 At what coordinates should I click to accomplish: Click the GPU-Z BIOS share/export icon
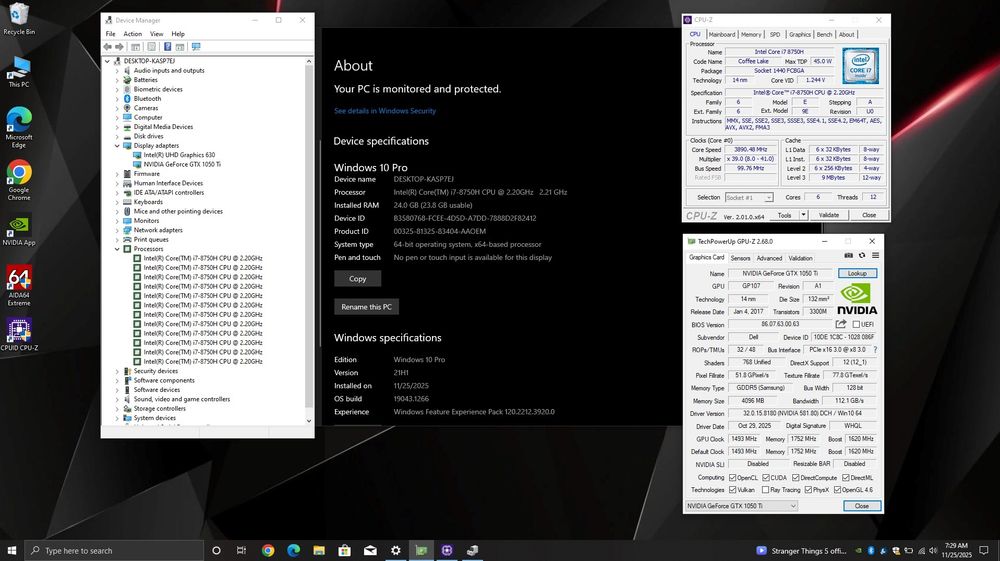[x=841, y=324]
